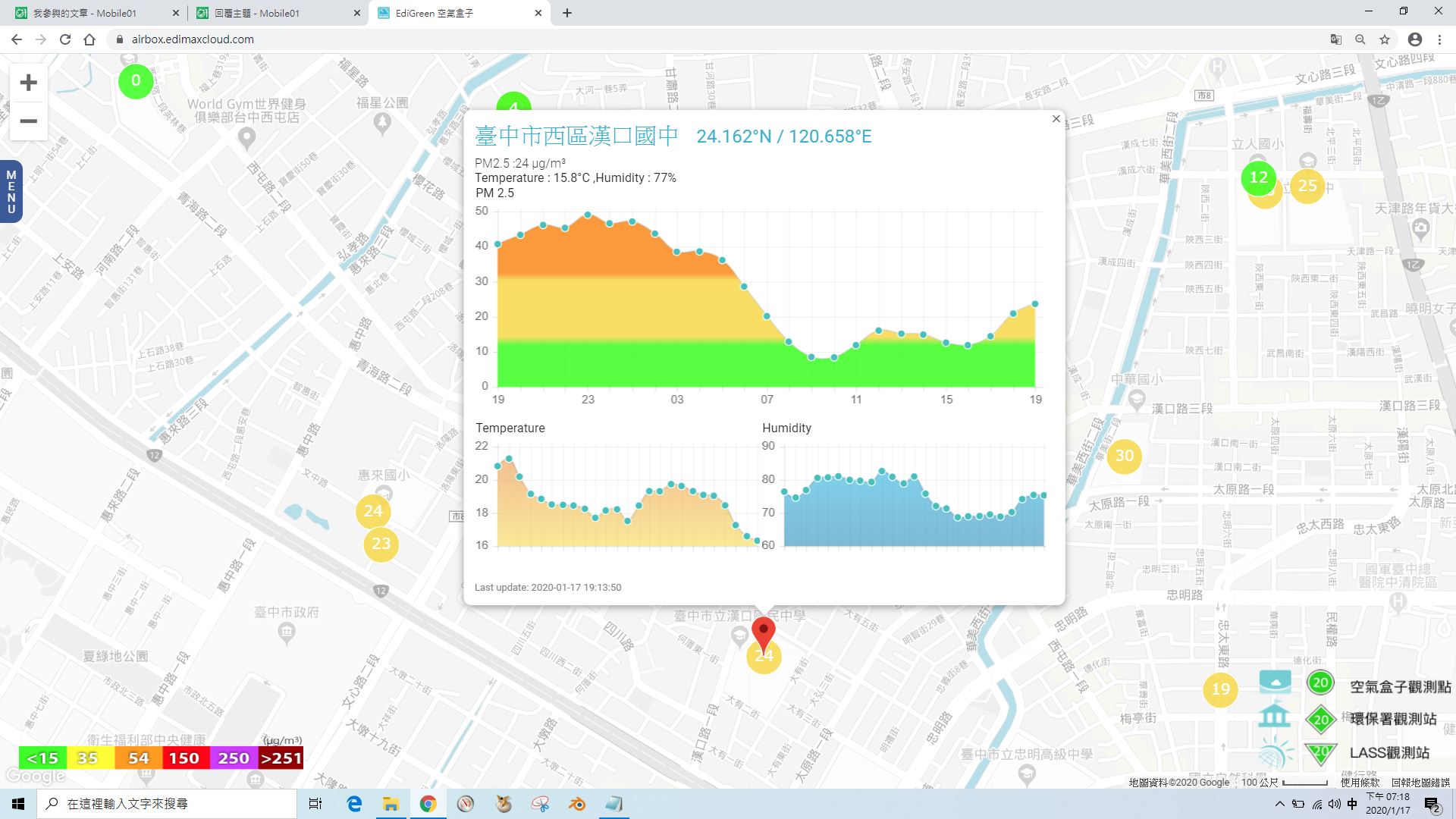The image size is (1456, 819).
Task: Switch to 回覆主題 - Mobile01 tab
Action: click(x=278, y=13)
